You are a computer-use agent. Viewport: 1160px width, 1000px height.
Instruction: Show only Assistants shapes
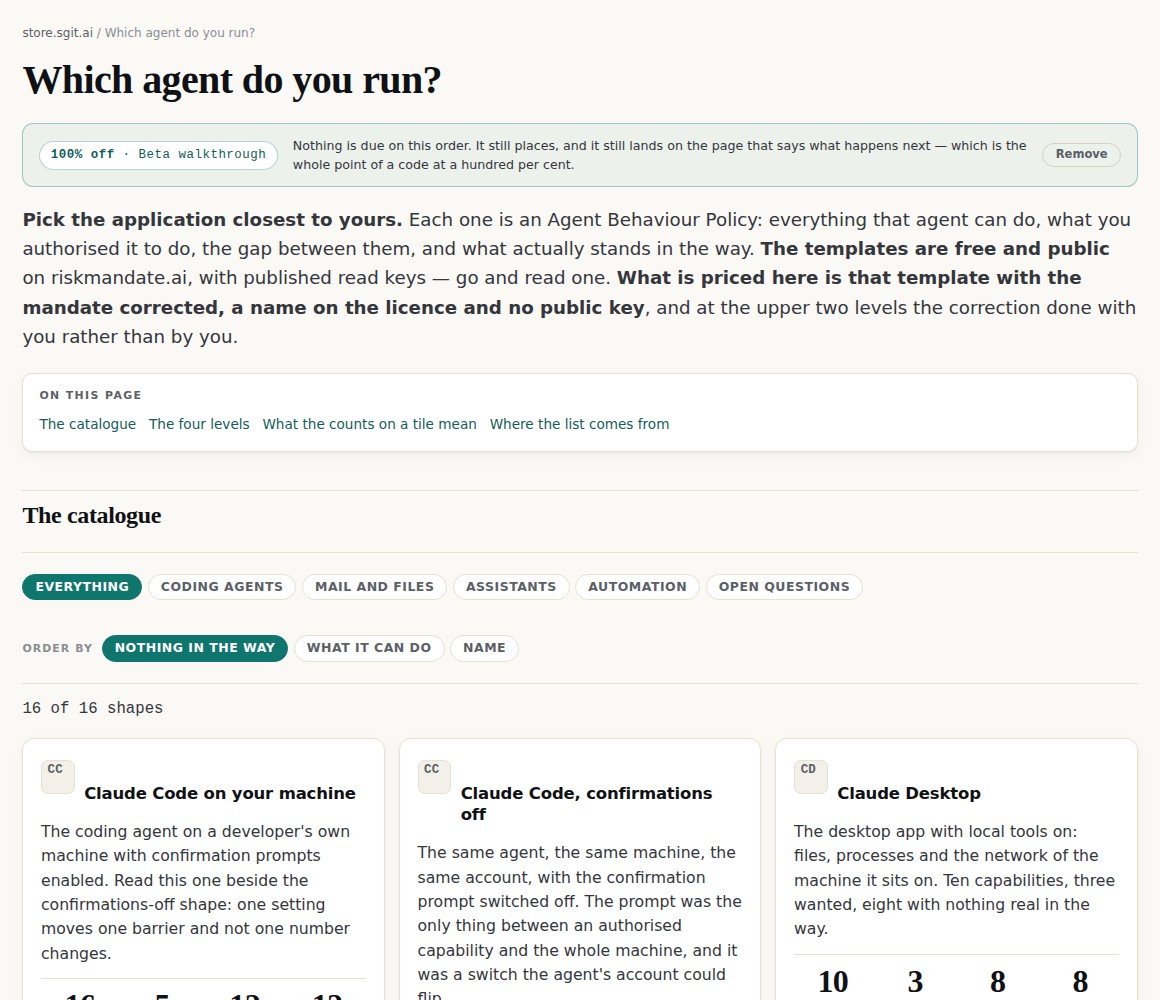point(511,587)
